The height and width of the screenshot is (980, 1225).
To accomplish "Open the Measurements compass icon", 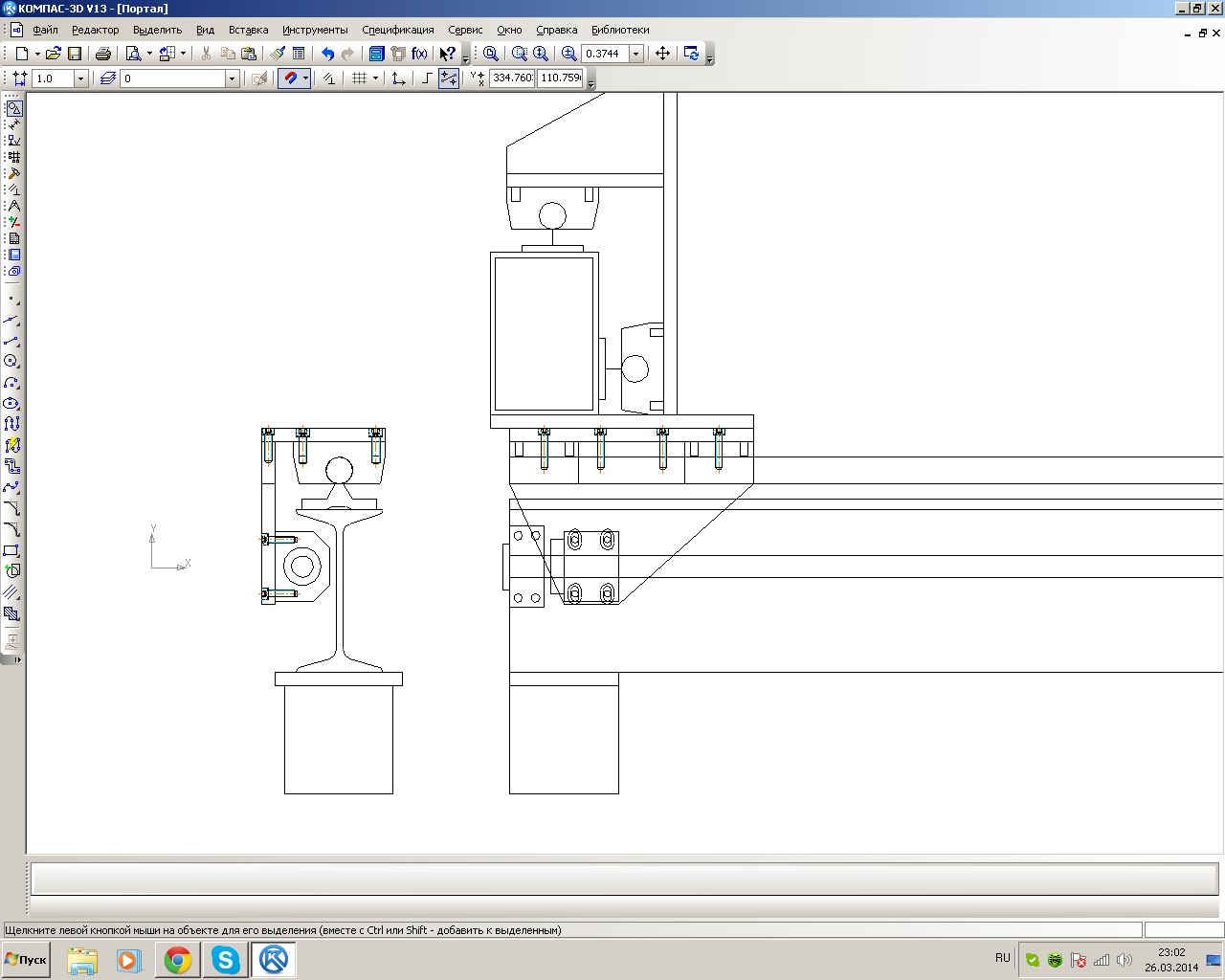I will 13,206.
